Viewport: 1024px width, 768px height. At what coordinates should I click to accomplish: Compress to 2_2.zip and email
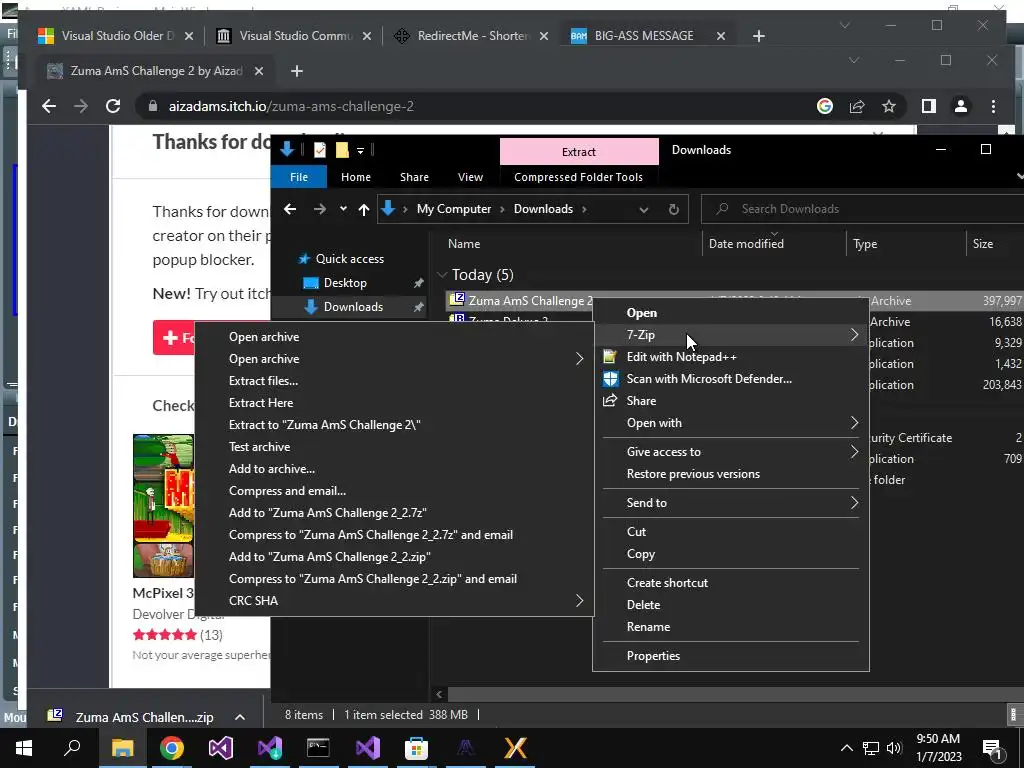(394, 579)
